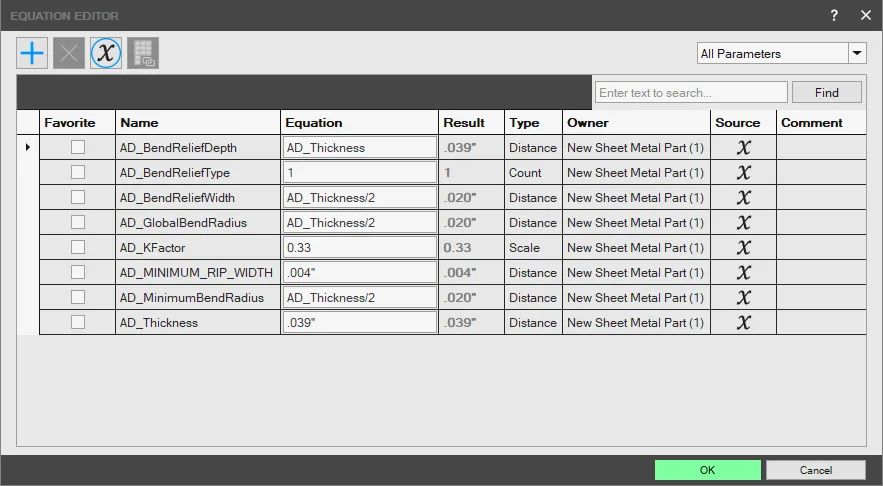Edit equation field for AD_BendReliefType
Image resolution: width=883 pixels, height=486 pixels.
(360, 172)
